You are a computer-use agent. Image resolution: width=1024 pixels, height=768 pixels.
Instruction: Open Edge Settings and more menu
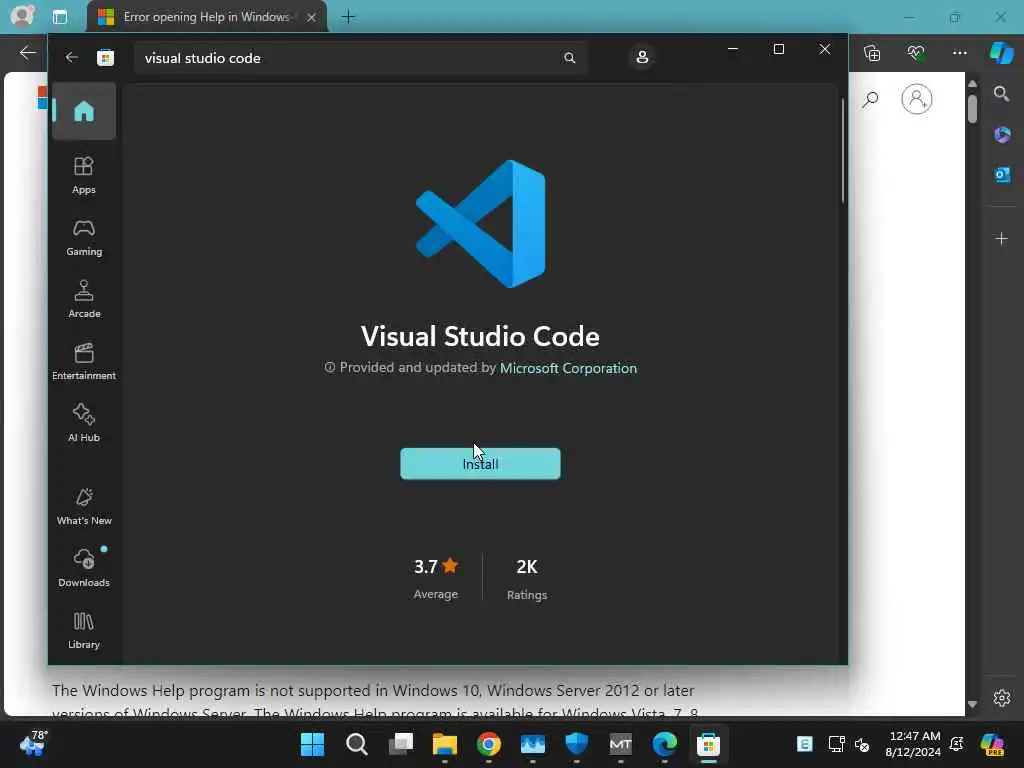pos(959,53)
